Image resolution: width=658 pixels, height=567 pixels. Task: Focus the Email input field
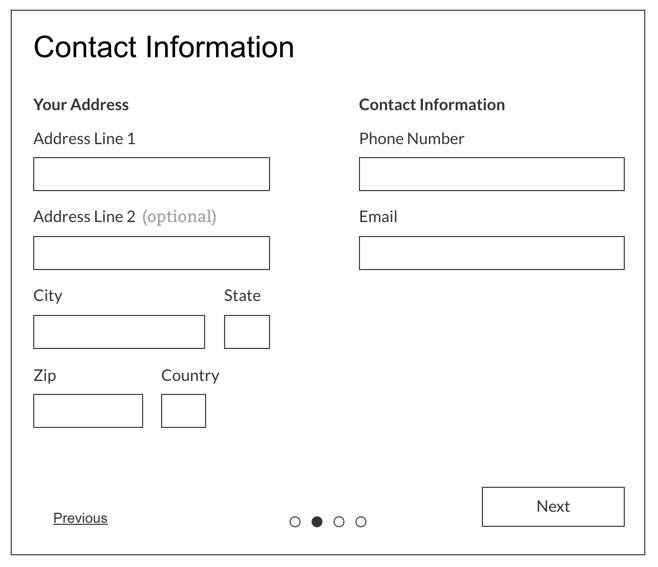pos(491,253)
